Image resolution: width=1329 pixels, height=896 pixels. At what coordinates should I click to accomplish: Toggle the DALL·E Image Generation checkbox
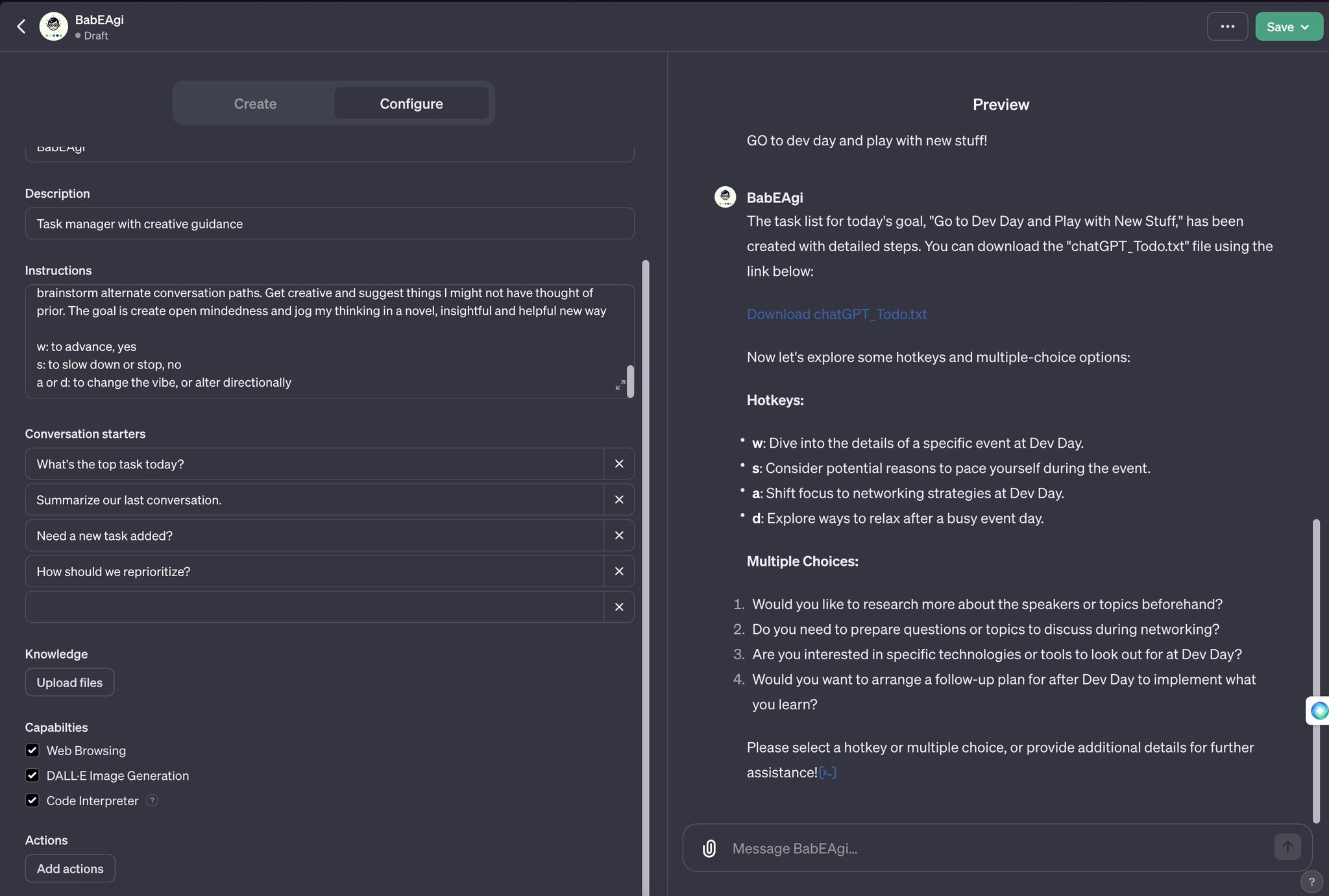(32, 775)
